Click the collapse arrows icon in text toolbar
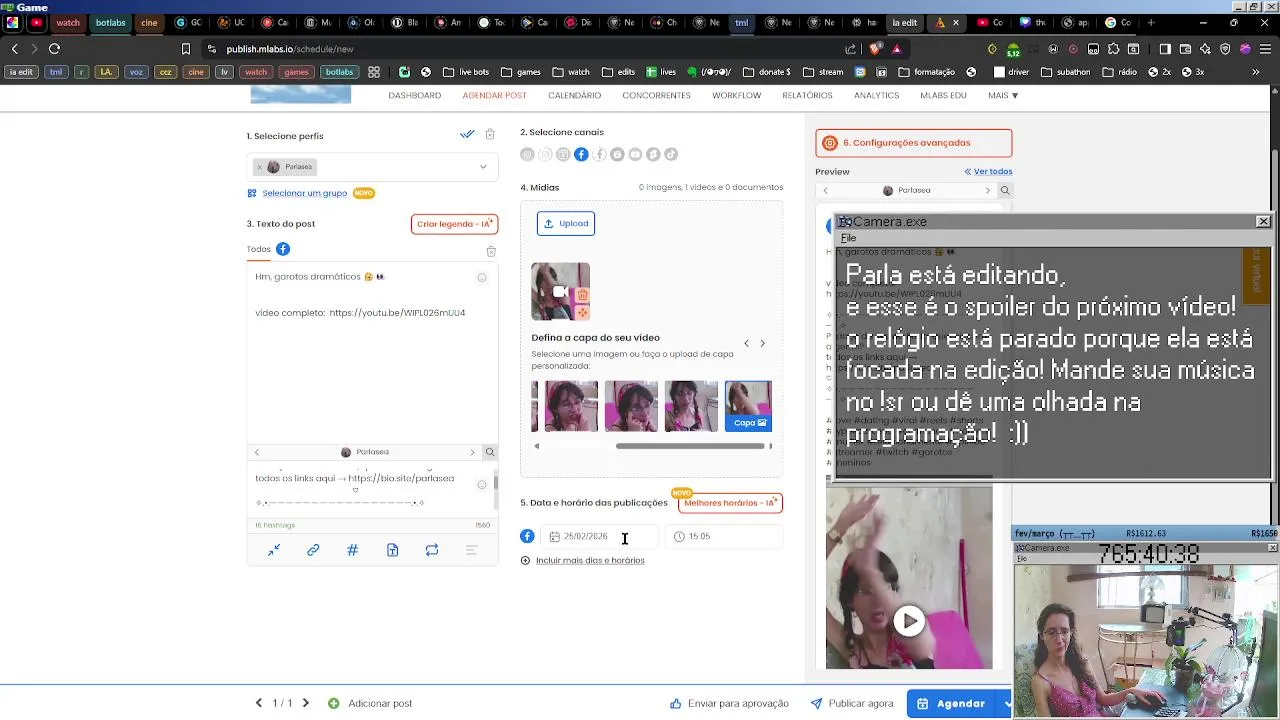This screenshot has width=1280, height=720. pos(274,550)
